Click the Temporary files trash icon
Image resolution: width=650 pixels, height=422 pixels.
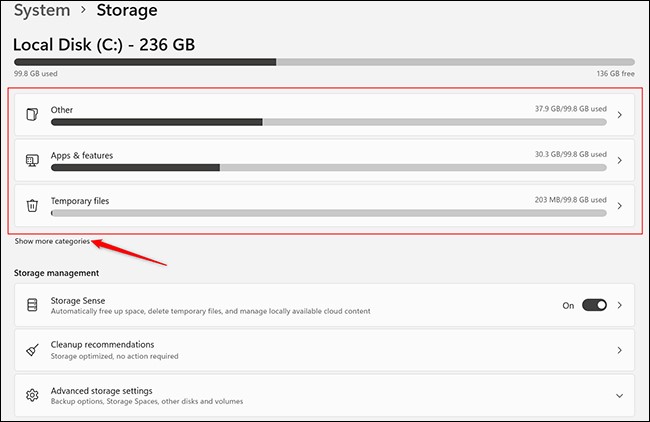point(32,206)
